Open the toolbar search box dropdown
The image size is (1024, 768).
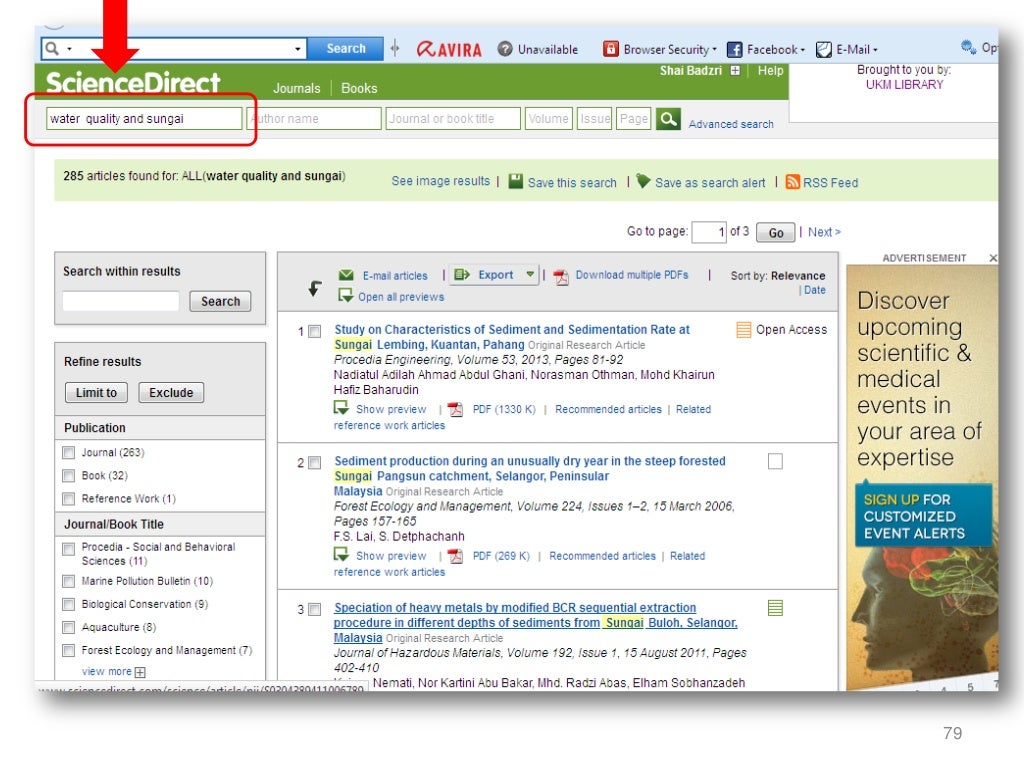coord(298,49)
